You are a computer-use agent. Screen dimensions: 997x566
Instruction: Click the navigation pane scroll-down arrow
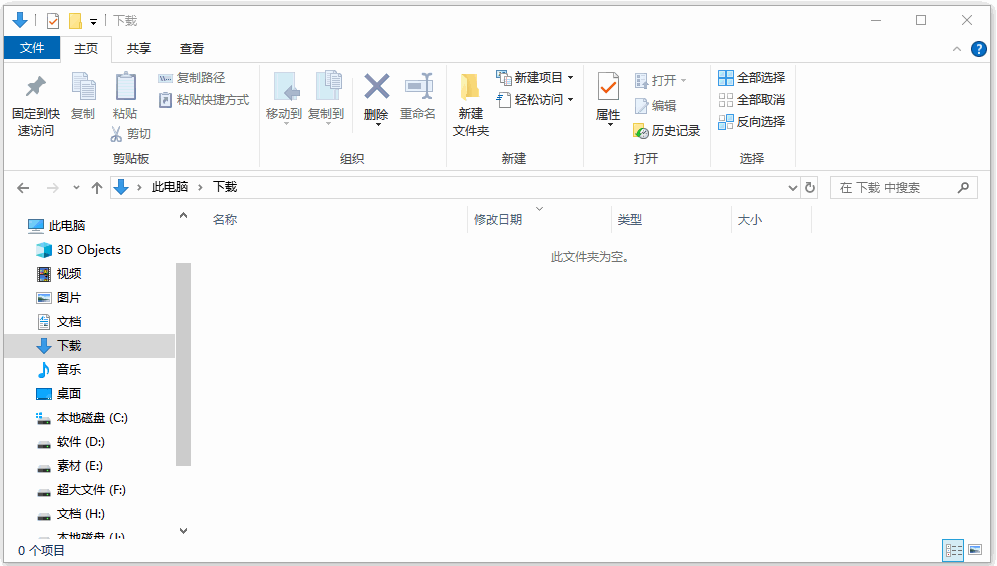click(183, 531)
